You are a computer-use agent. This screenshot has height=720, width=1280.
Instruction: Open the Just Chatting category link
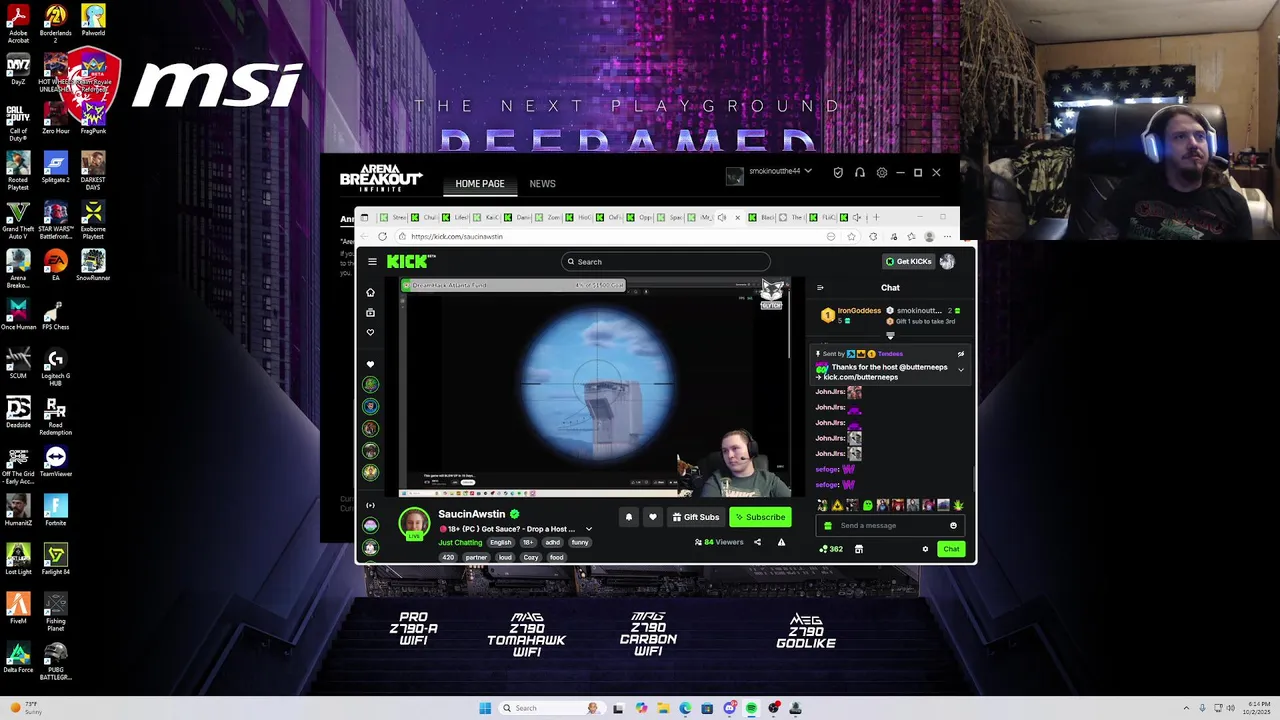(460, 543)
